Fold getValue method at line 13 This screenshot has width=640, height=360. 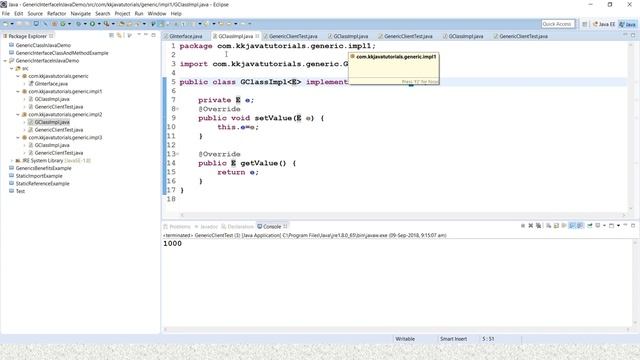178,154
